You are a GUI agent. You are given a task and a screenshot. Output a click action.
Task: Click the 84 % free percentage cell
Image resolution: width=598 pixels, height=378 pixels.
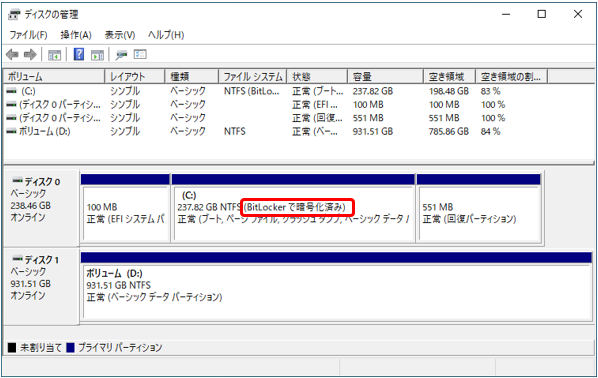(x=490, y=131)
